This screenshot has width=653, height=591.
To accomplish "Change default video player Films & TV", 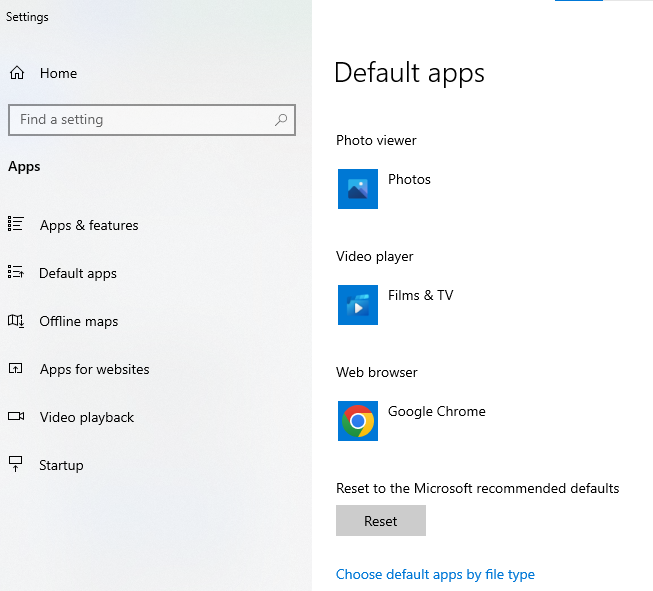I will click(x=421, y=295).
